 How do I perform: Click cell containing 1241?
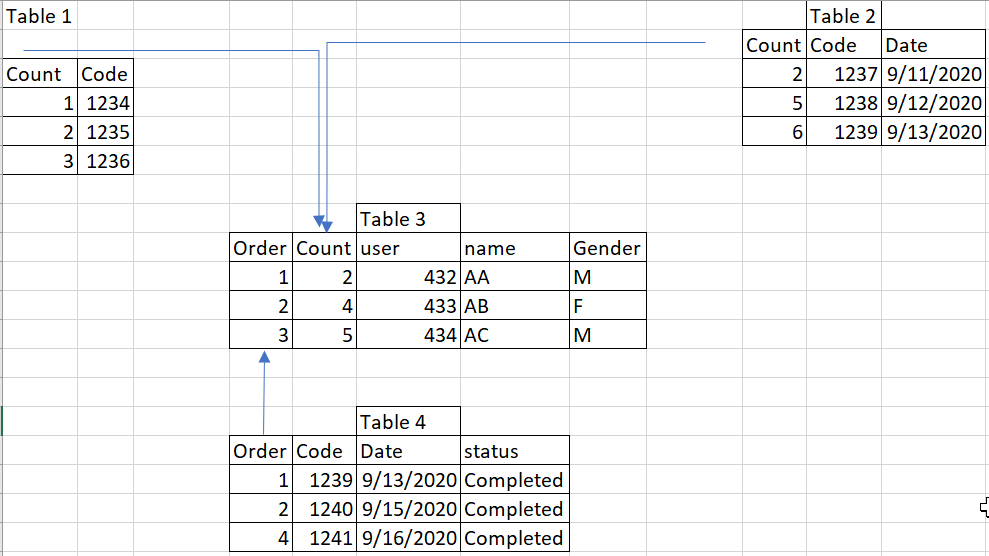(324, 538)
